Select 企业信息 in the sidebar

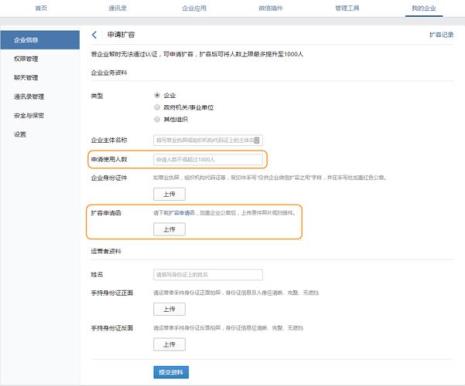coord(40,40)
